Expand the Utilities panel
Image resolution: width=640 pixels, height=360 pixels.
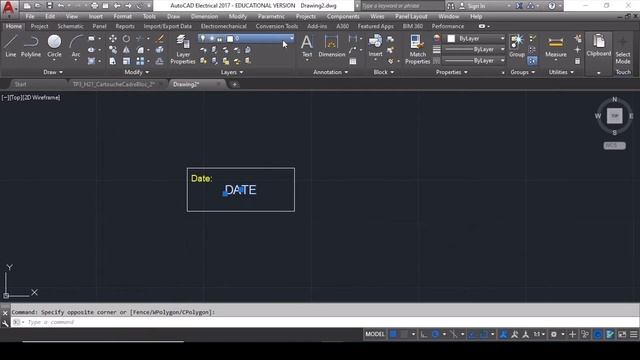[x=561, y=72]
